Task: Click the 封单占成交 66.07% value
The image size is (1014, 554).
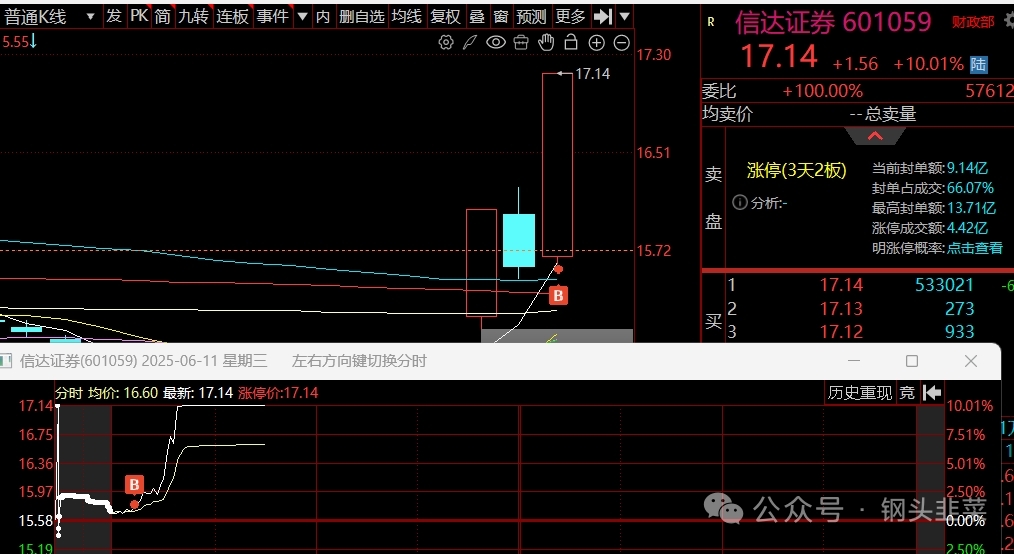Action: pyautogui.click(x=970, y=188)
